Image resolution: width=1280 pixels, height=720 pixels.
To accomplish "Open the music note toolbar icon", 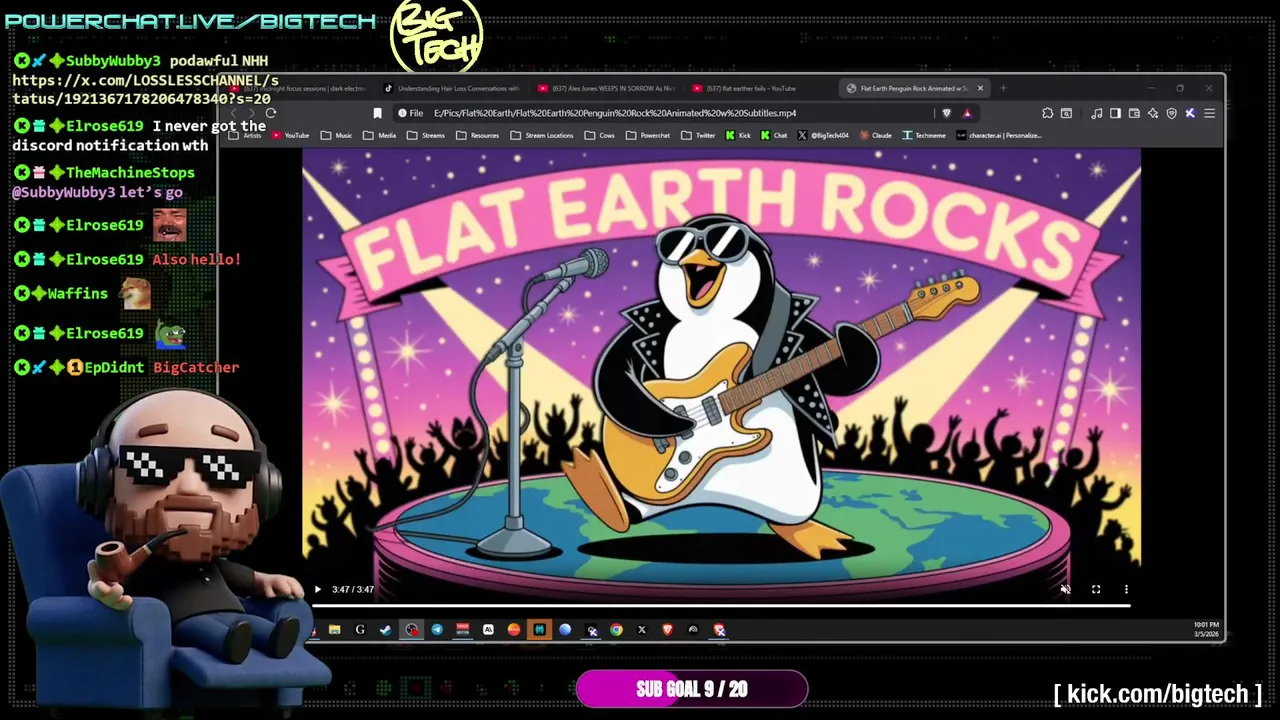I will point(1097,113).
